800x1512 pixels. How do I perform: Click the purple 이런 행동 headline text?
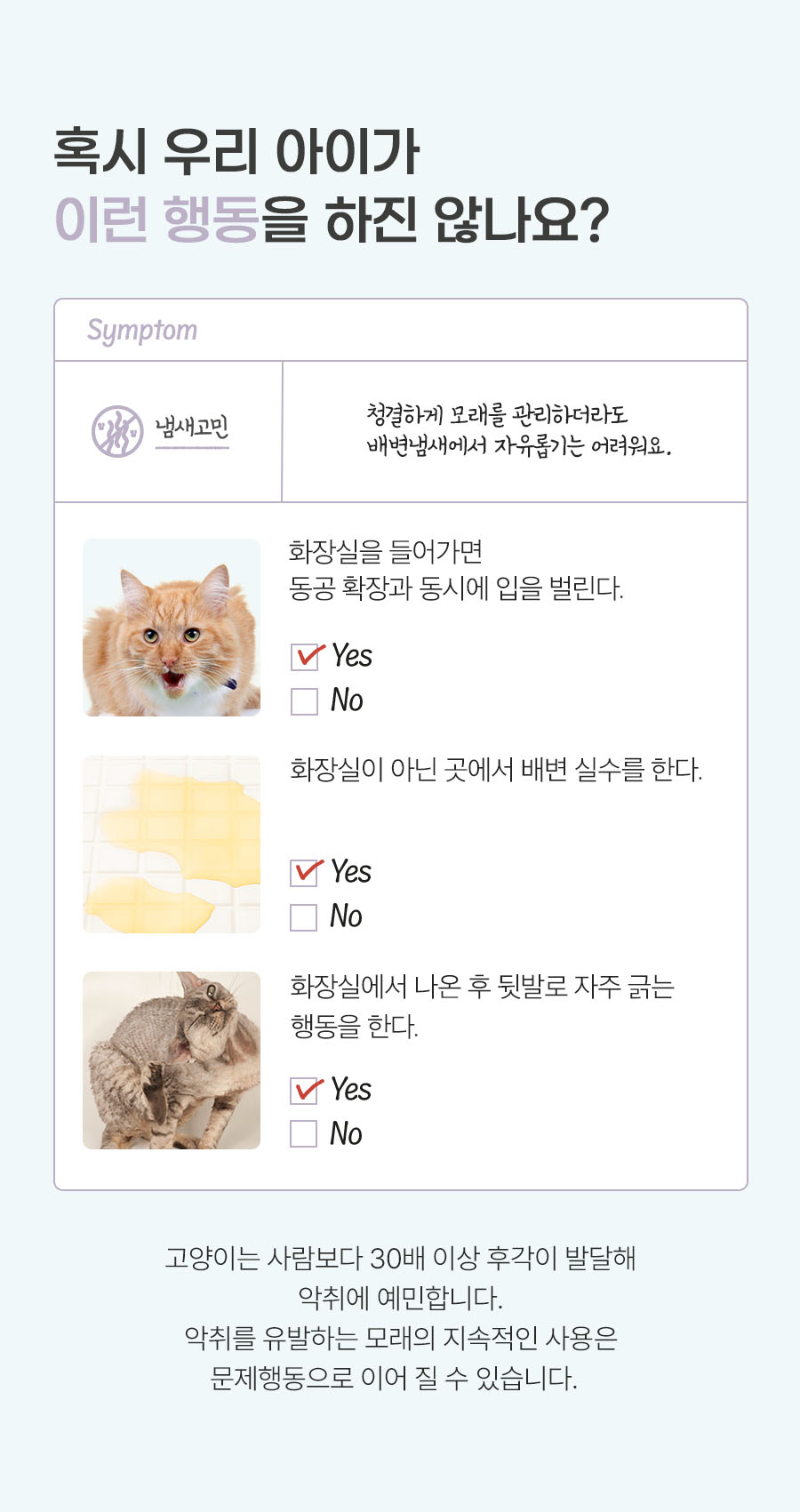156,219
